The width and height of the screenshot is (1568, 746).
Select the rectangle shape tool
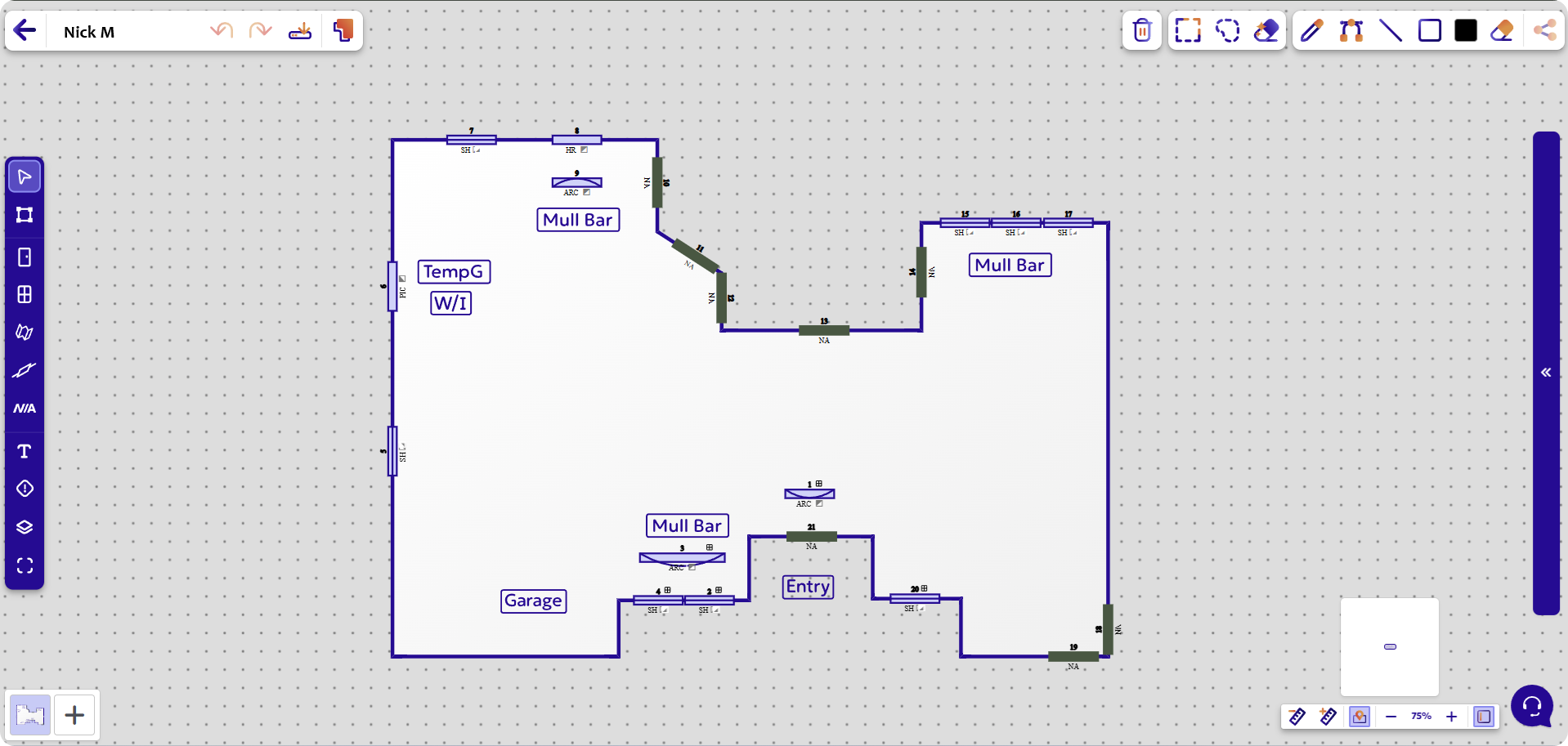point(1430,31)
